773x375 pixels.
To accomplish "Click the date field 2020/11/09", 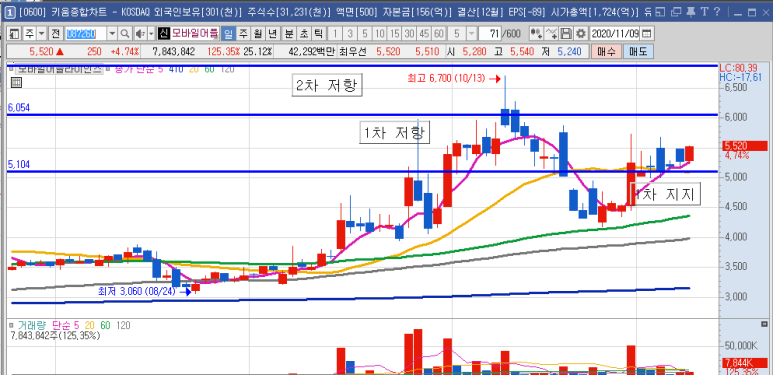I will [x=615, y=34].
